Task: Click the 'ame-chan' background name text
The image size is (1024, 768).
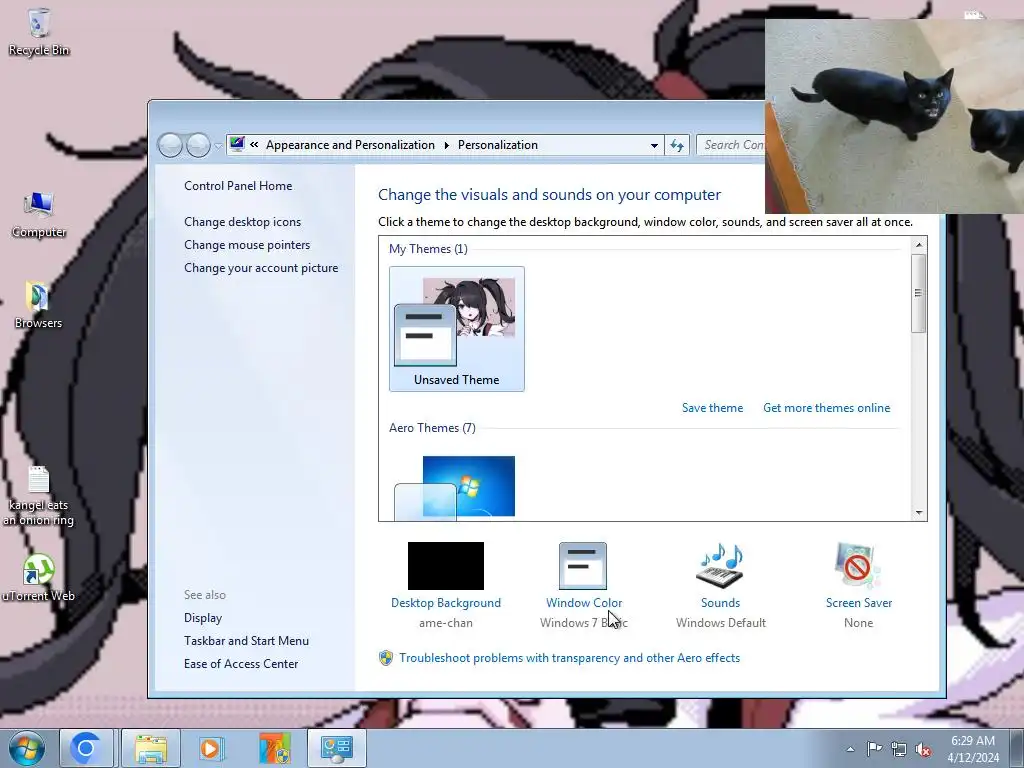Action: [x=446, y=623]
